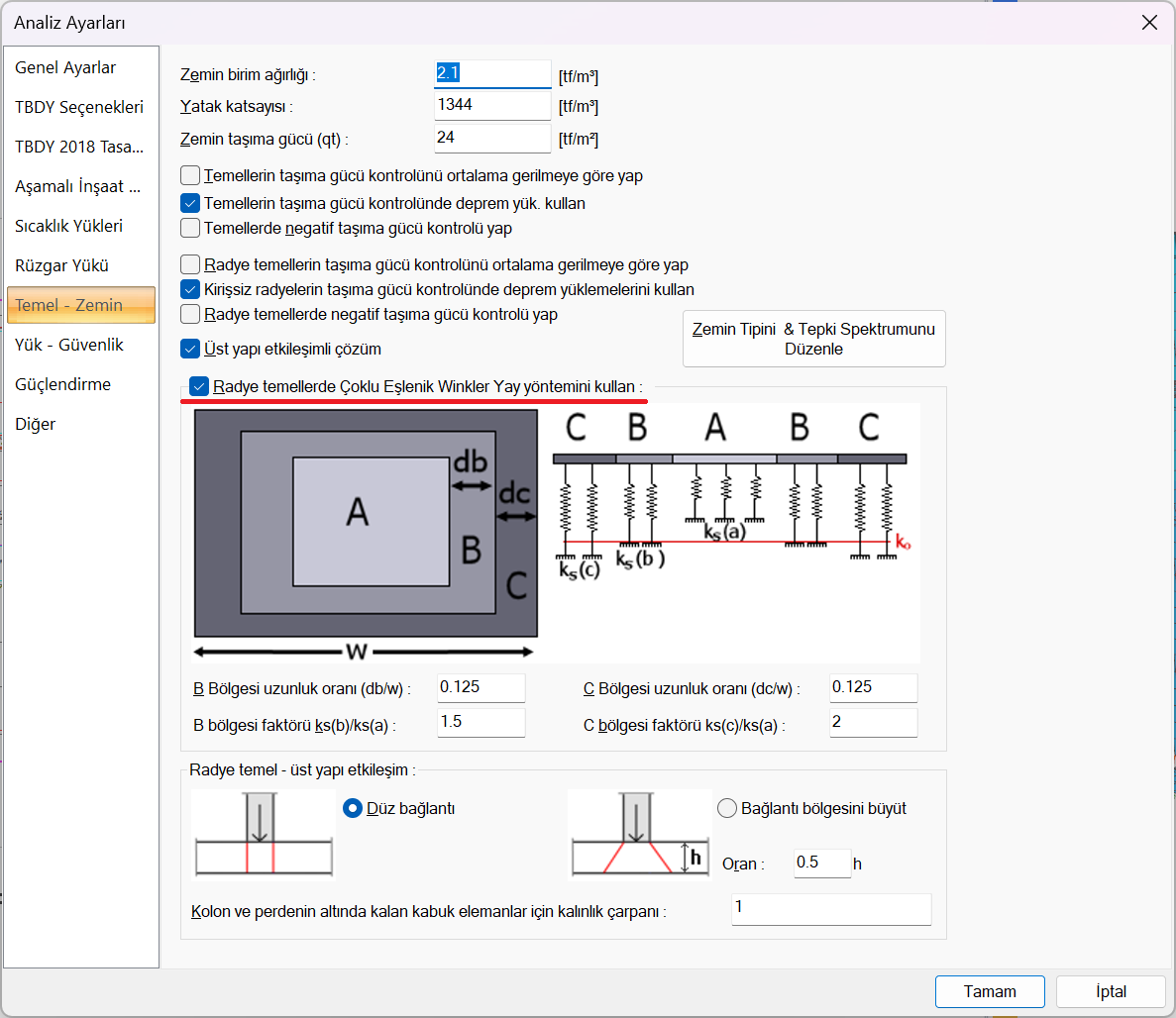Click the Düz bağlantı illustration image

click(264, 833)
